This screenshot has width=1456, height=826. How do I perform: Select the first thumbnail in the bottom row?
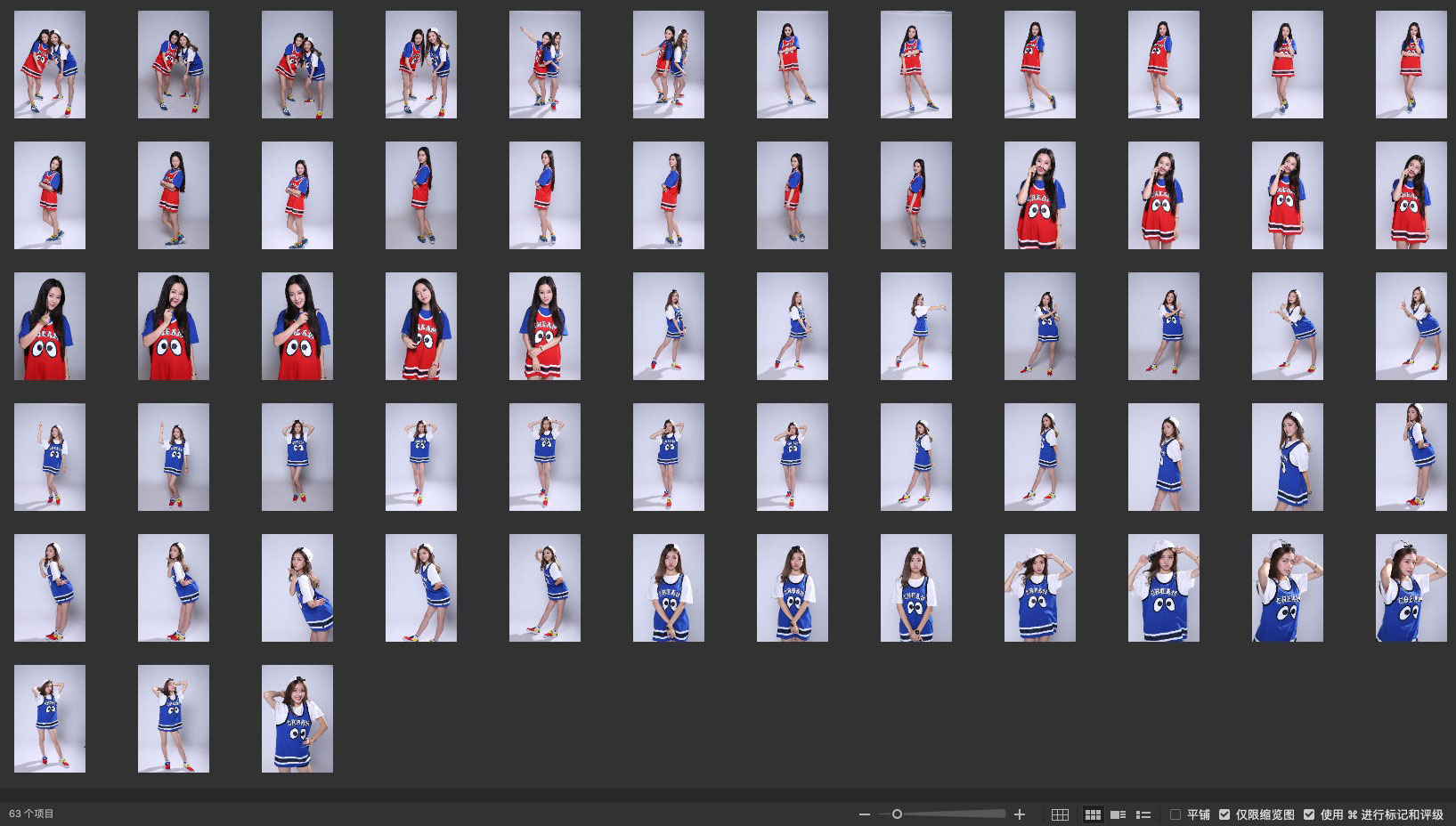(x=50, y=718)
